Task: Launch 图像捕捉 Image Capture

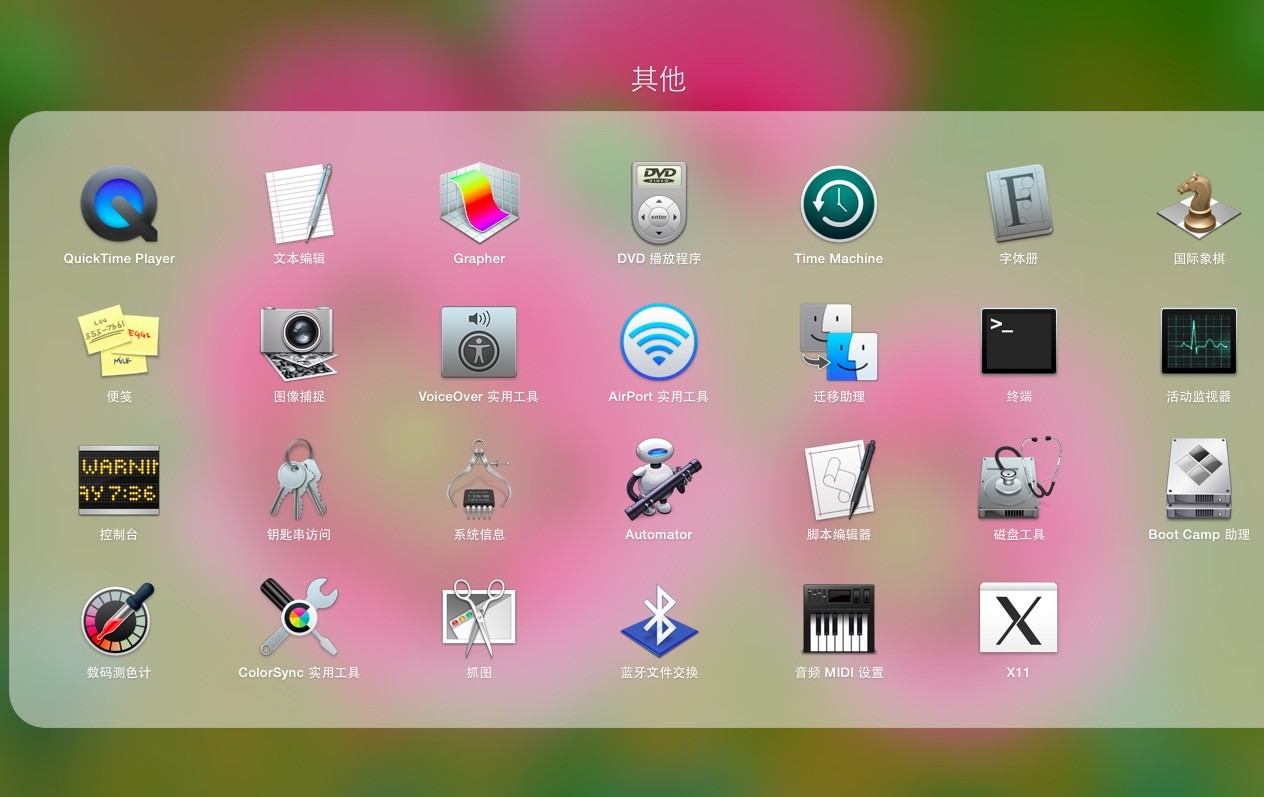Action: click(299, 343)
